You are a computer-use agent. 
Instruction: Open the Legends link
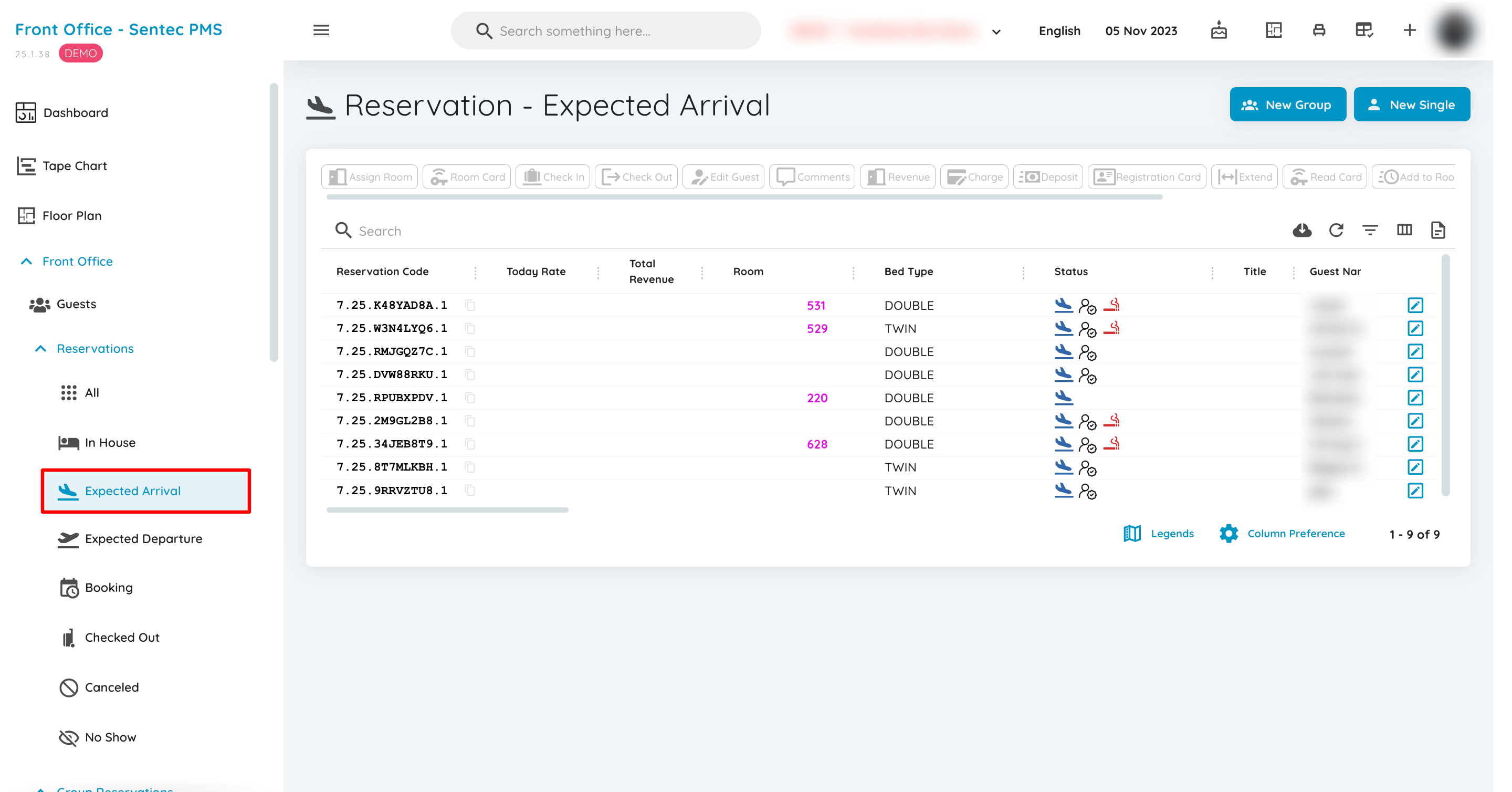(x=1158, y=534)
